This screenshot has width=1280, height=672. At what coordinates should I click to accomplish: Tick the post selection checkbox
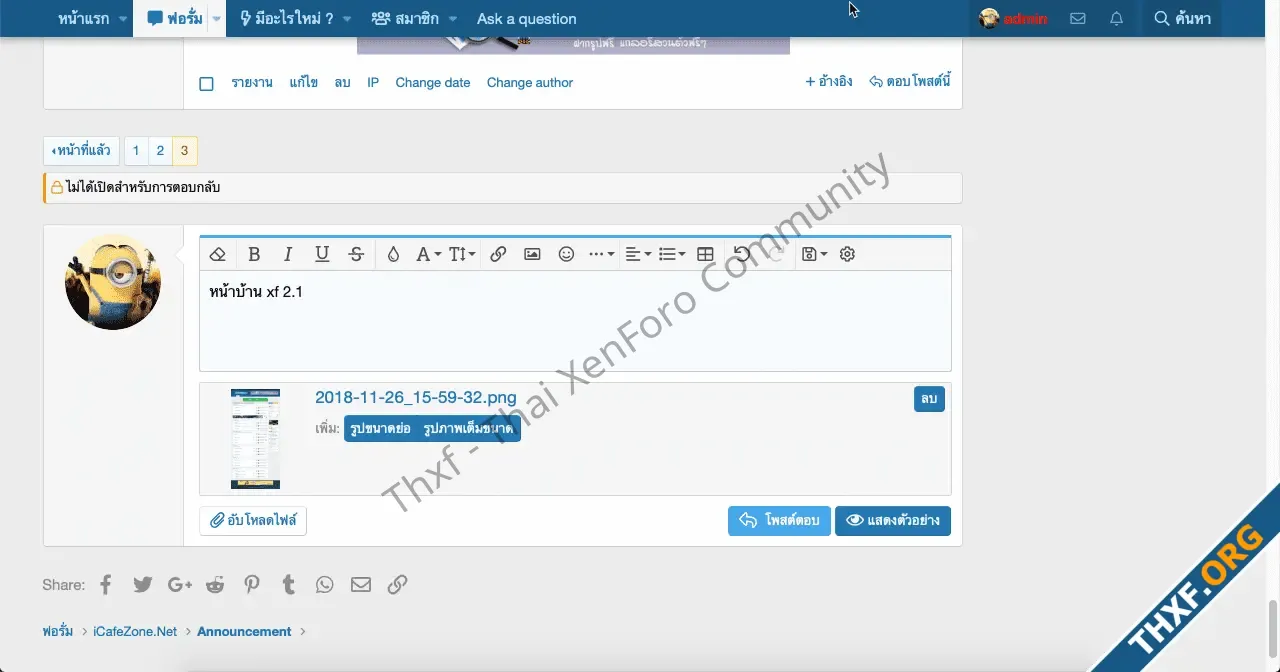(x=206, y=83)
